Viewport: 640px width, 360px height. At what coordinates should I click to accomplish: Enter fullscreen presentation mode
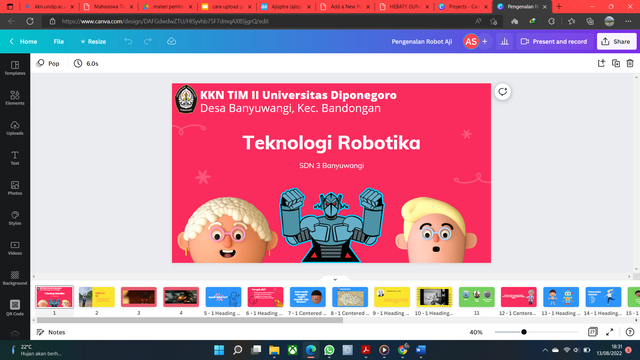(609, 332)
